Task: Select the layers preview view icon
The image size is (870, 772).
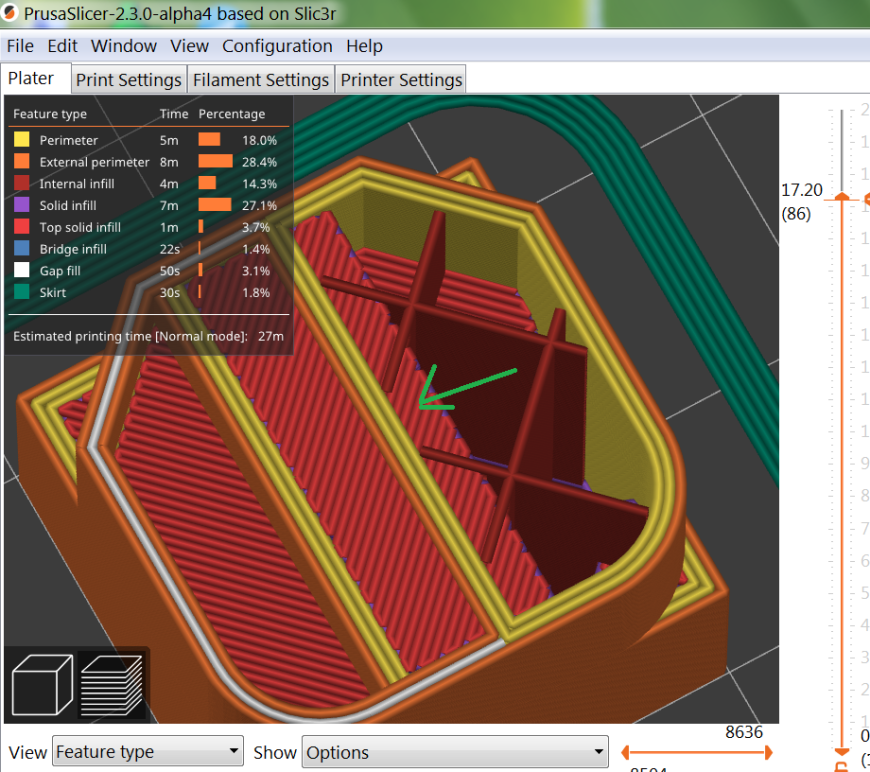Action: click(x=113, y=685)
